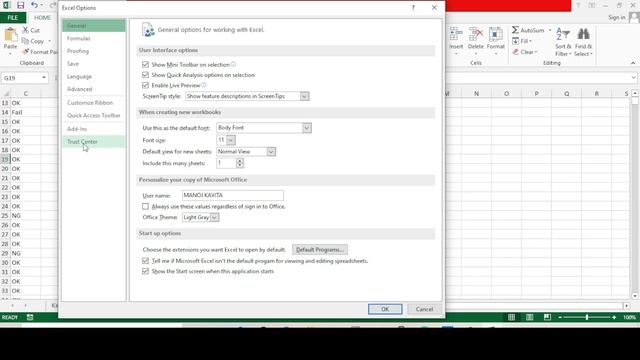Select Formulas category in Excel Options
Viewport: 640px width, 360px height.
coord(93,38)
